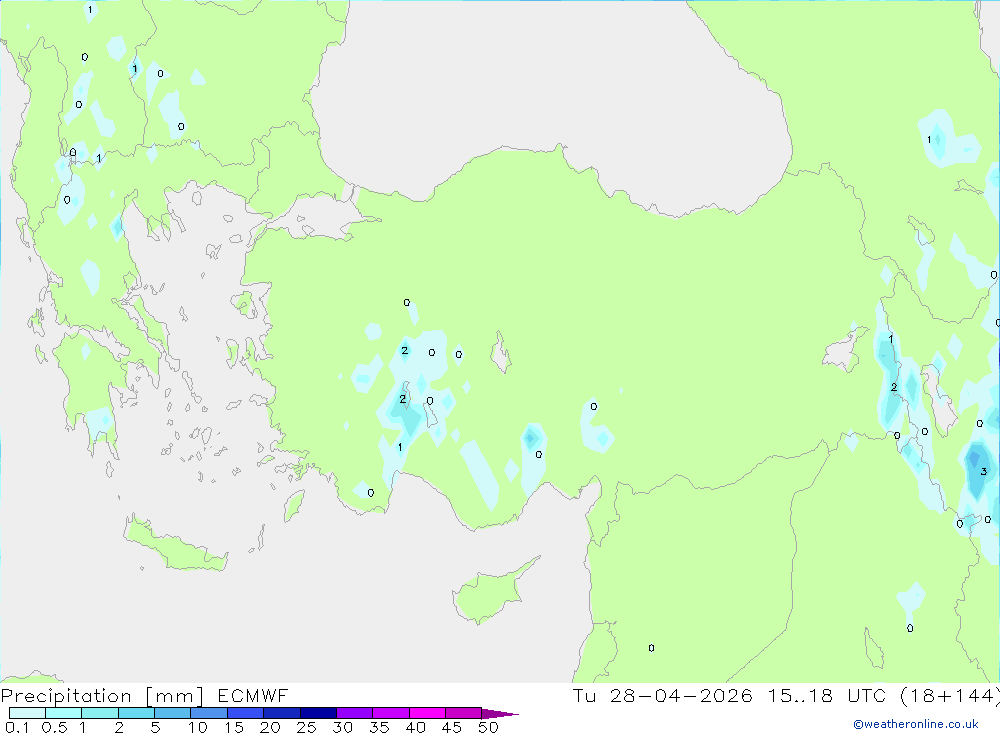Click the island of Crete on map
The width and height of the screenshot is (1000, 733).
(173, 544)
